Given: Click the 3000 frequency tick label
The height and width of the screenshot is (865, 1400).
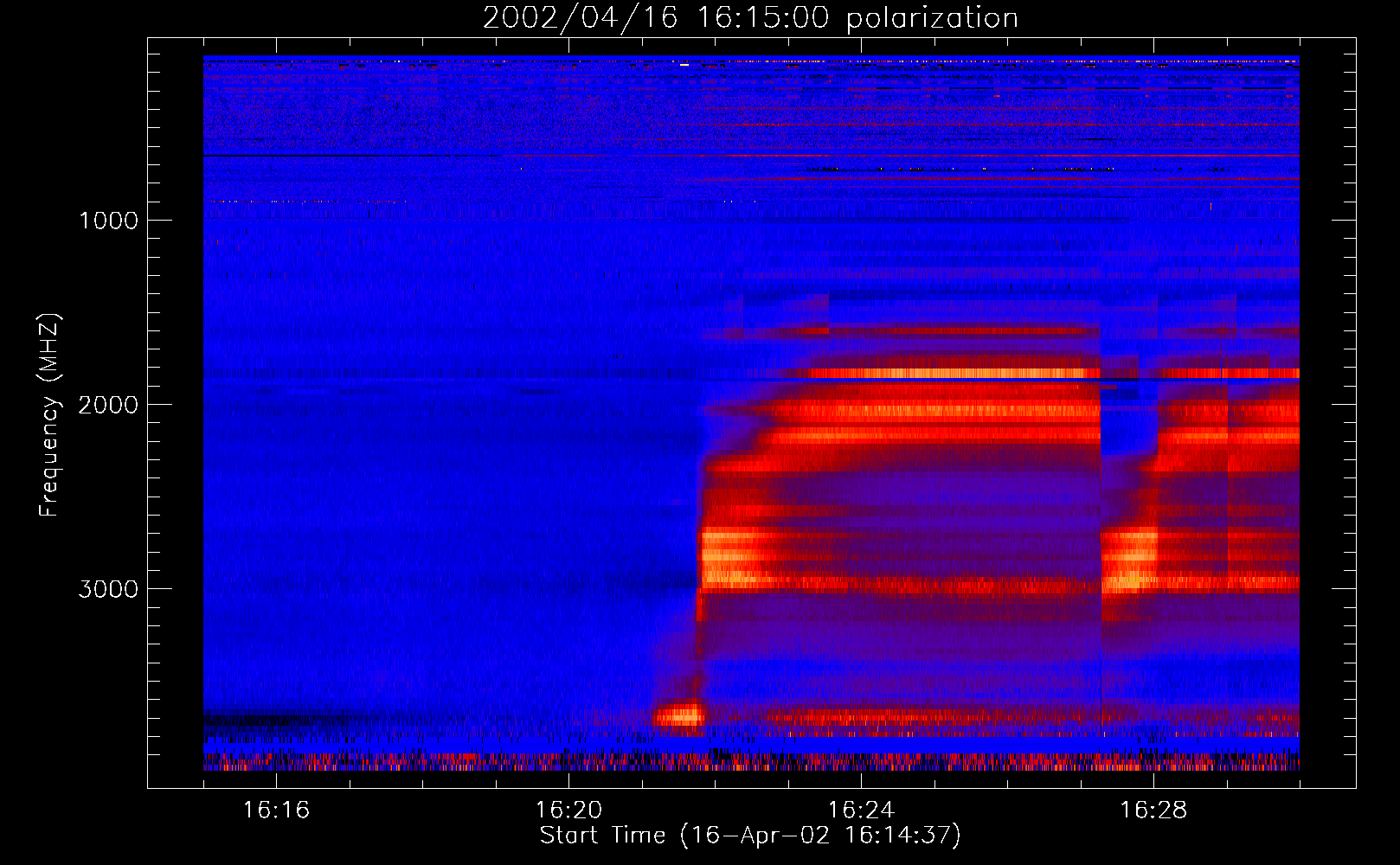Looking at the screenshot, I should tap(108, 589).
